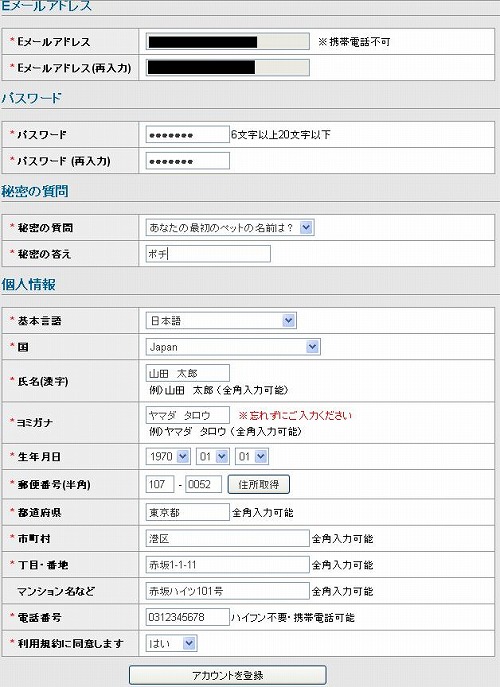Click the 電話番号 phone number field
Viewport: 500px width, 687px height.
188,617
